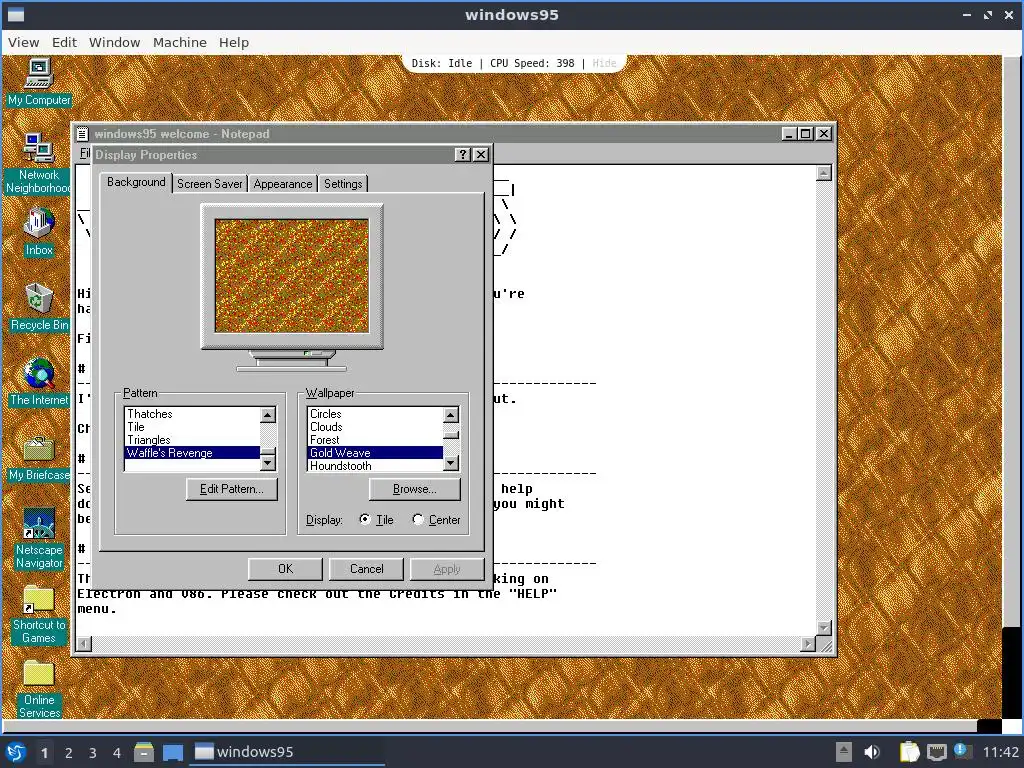Switch to virtual desktop 2
Viewport: 1024px width, 768px height.
click(x=69, y=753)
